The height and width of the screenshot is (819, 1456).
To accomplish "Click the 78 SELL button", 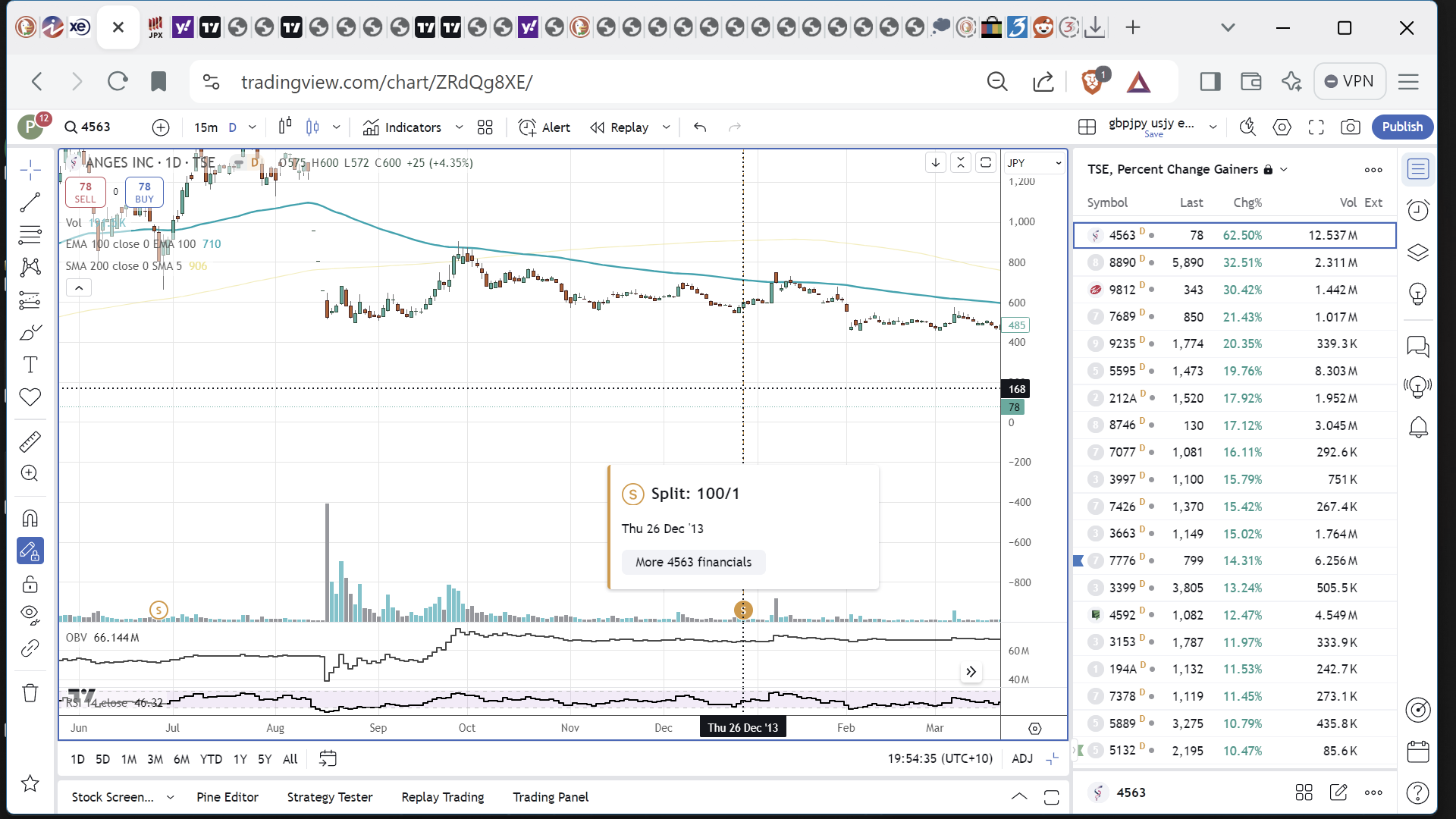I will coord(86,193).
